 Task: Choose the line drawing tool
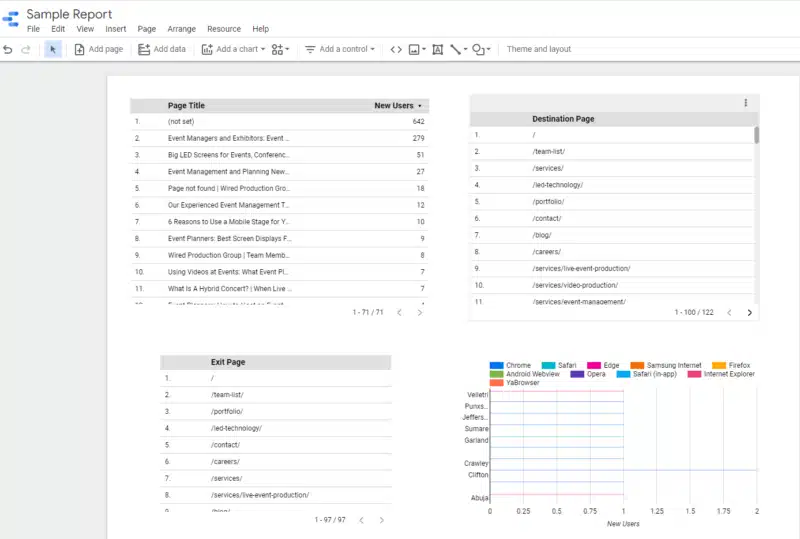click(x=457, y=49)
